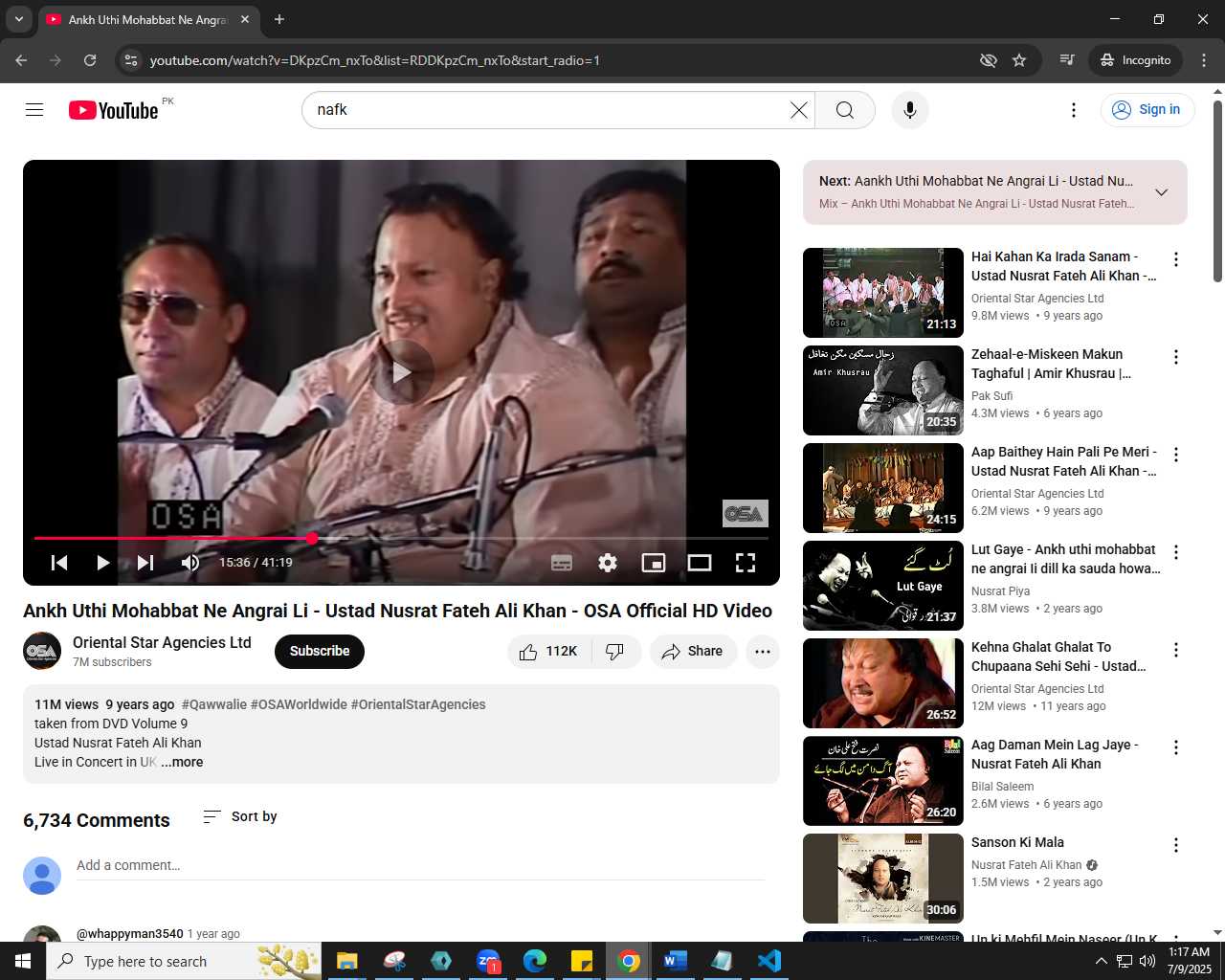The image size is (1225, 980).
Task: Open options for Sanson Ki Mala
Action: click(x=1176, y=845)
